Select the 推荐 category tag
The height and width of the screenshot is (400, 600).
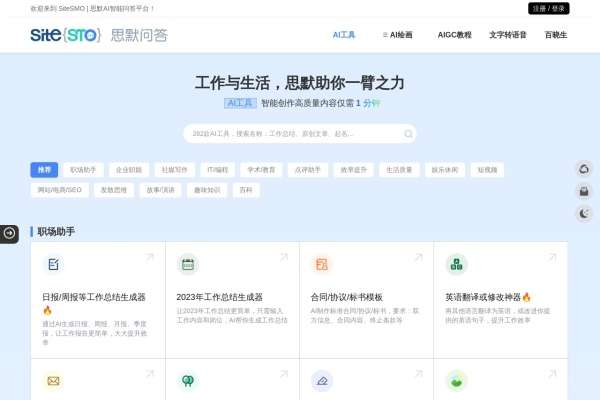pos(44,170)
